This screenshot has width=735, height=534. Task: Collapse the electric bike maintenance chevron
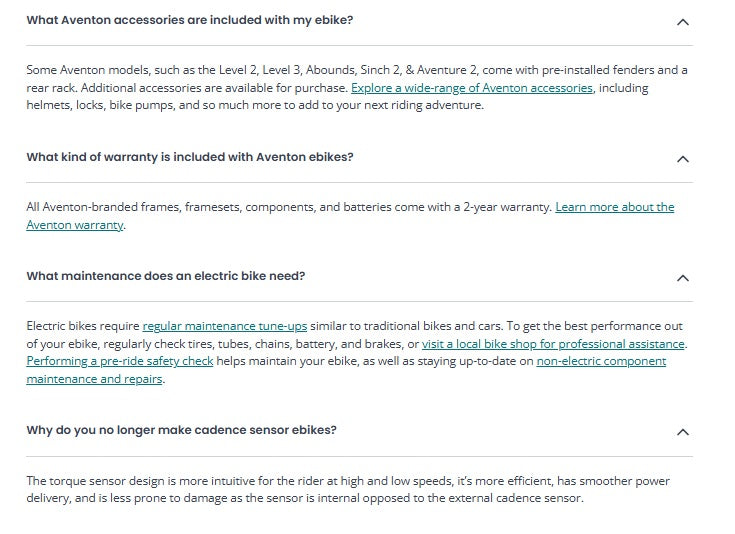click(683, 277)
